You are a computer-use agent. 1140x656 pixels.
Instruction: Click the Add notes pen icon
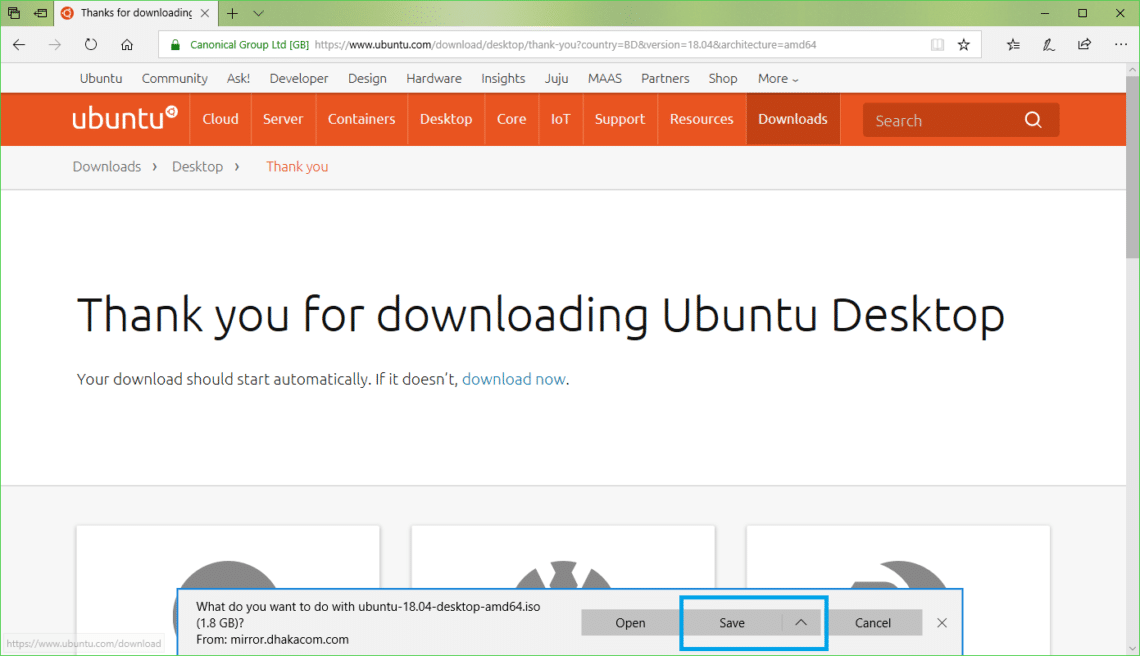1049,45
